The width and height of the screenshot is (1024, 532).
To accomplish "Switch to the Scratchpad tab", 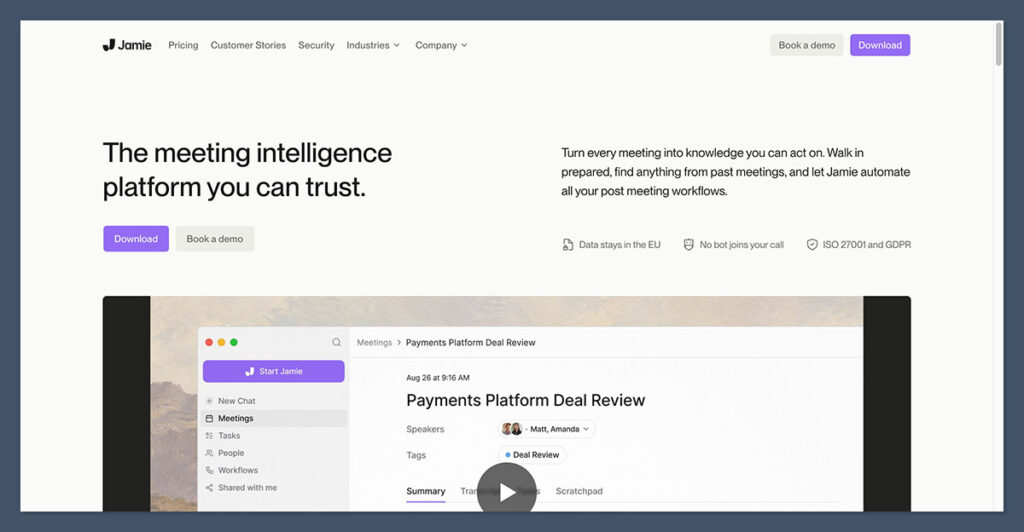I will pyautogui.click(x=579, y=492).
